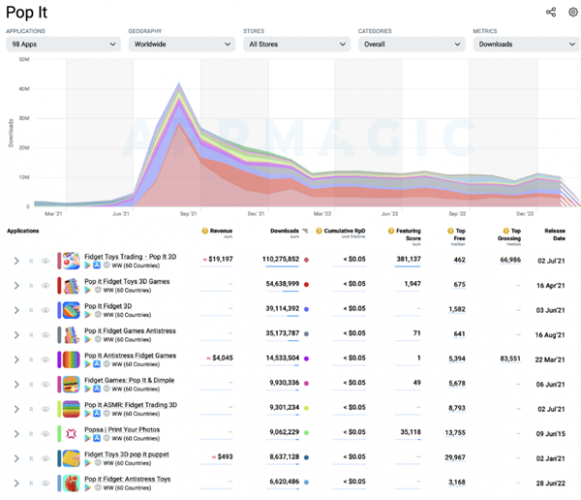The height and width of the screenshot is (500, 581).
Task: Toggle visibility eye for Pop It Fidget 3D
Action: point(45,310)
